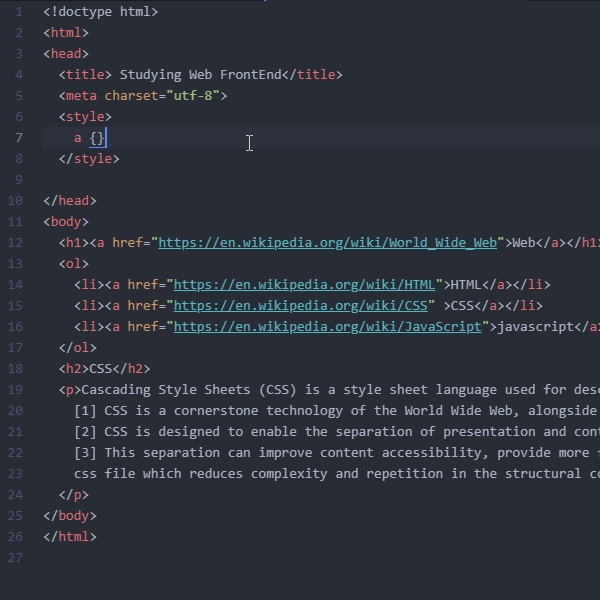Click the wiki/HTML Wikipedia URL
Image resolution: width=600 pixels, height=600 pixels.
click(305, 285)
